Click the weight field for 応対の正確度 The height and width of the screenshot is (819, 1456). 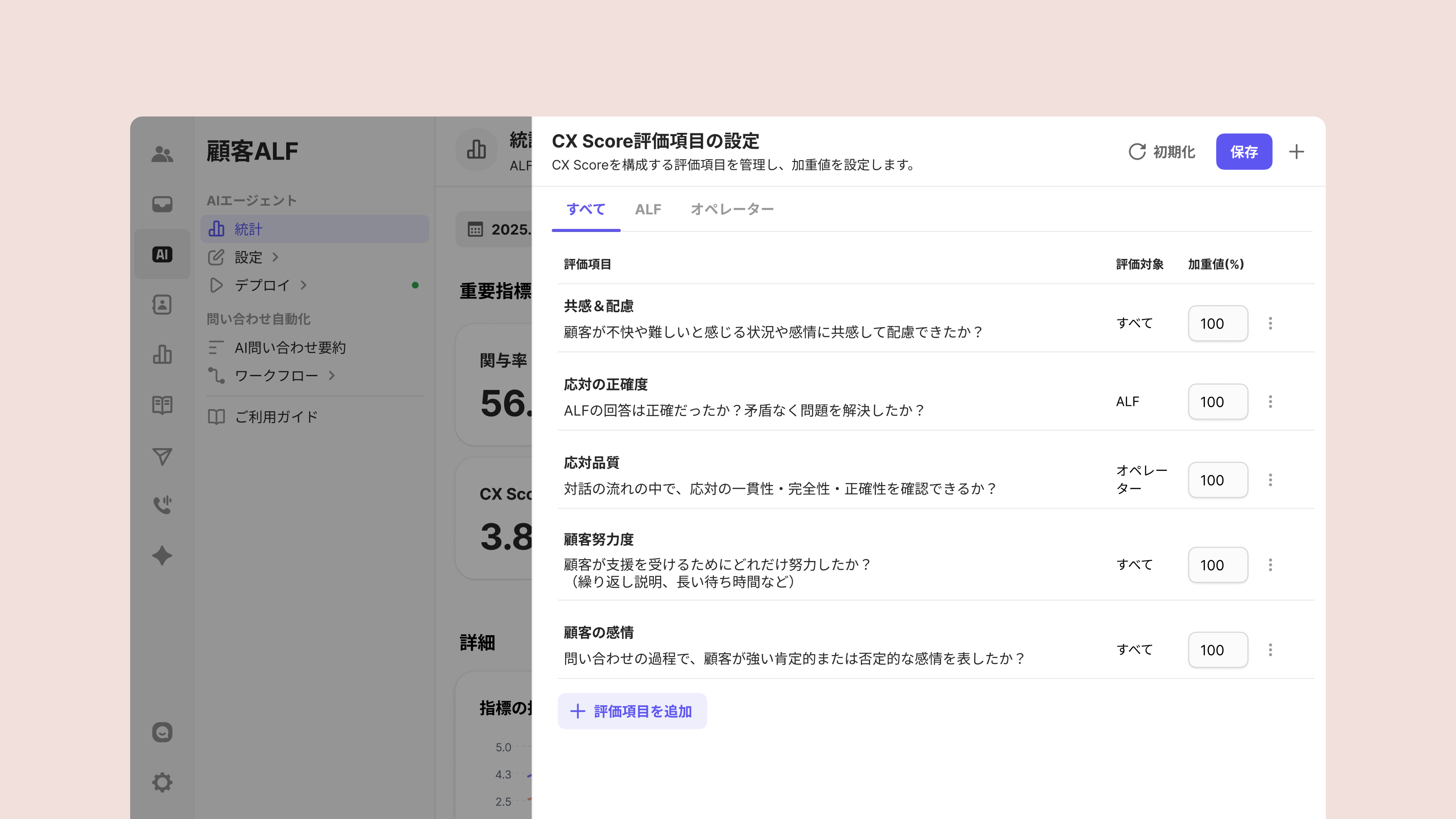[1218, 402]
